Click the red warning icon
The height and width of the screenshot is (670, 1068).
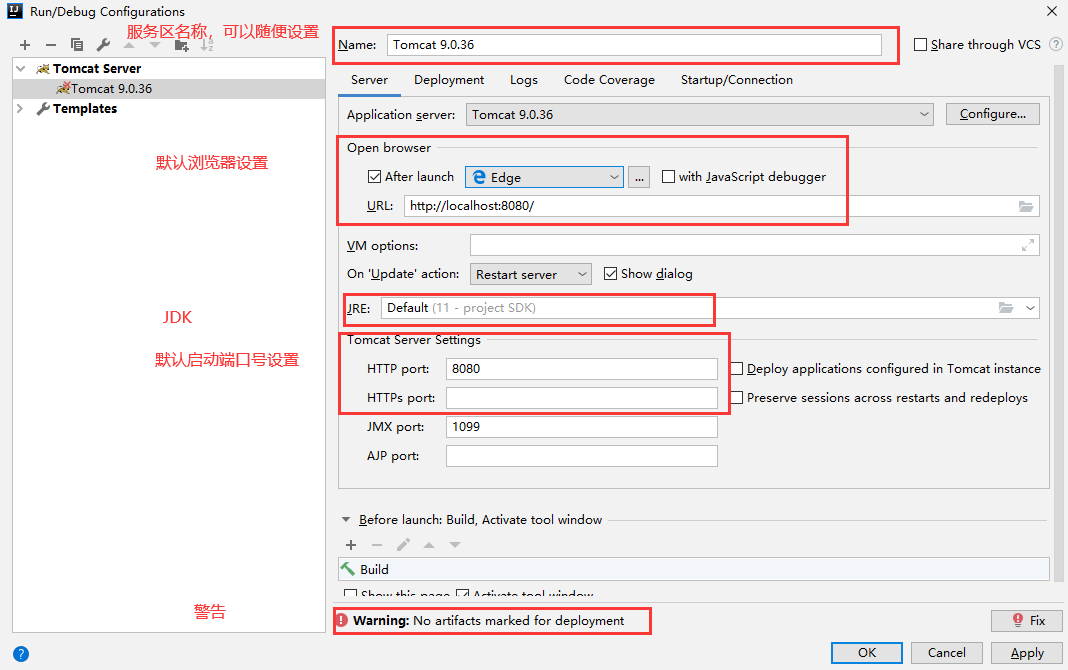coord(342,620)
